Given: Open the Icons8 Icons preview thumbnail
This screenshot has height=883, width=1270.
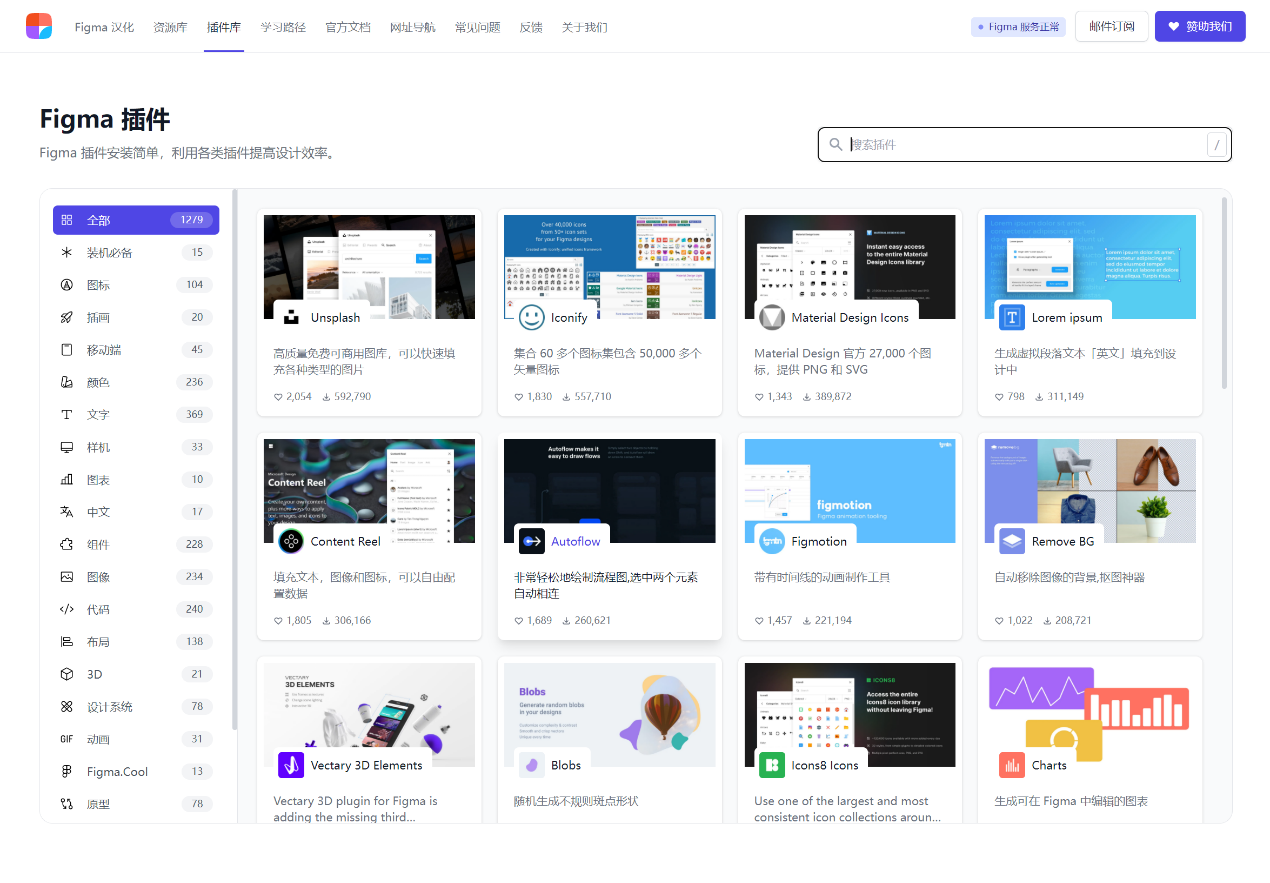Looking at the screenshot, I should (850, 715).
